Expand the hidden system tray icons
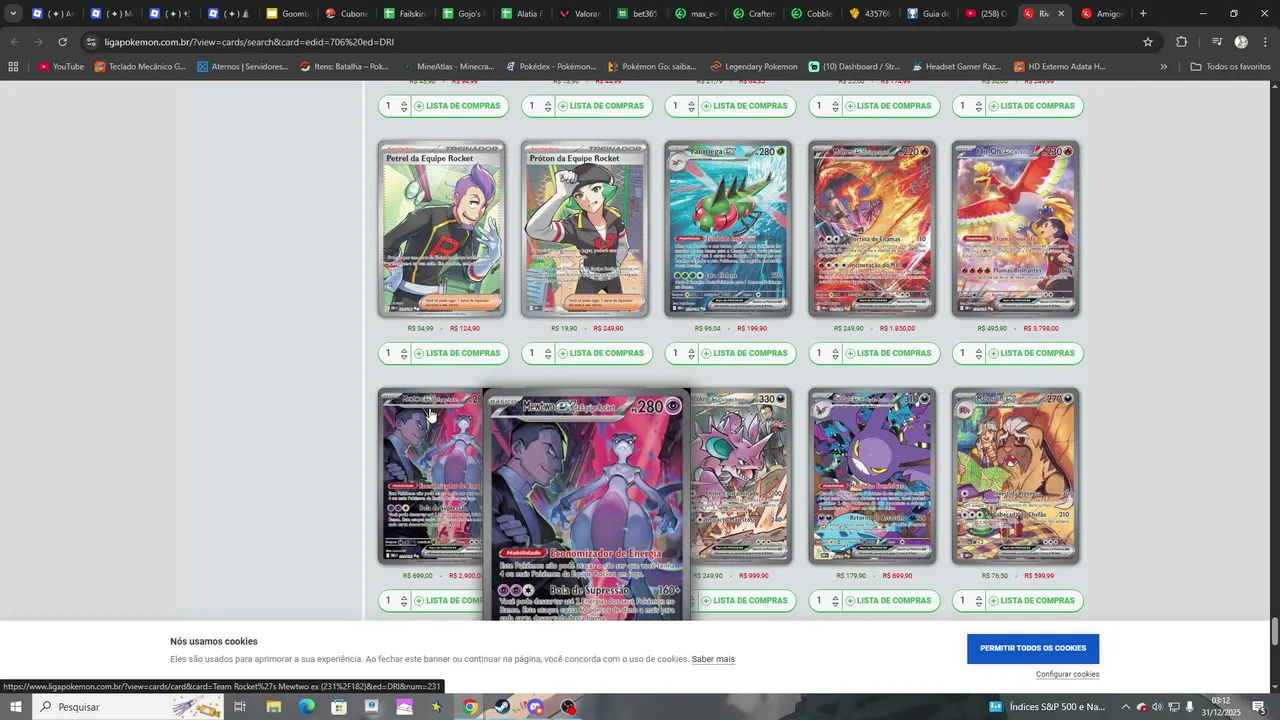This screenshot has width=1280, height=720. (x=1125, y=707)
